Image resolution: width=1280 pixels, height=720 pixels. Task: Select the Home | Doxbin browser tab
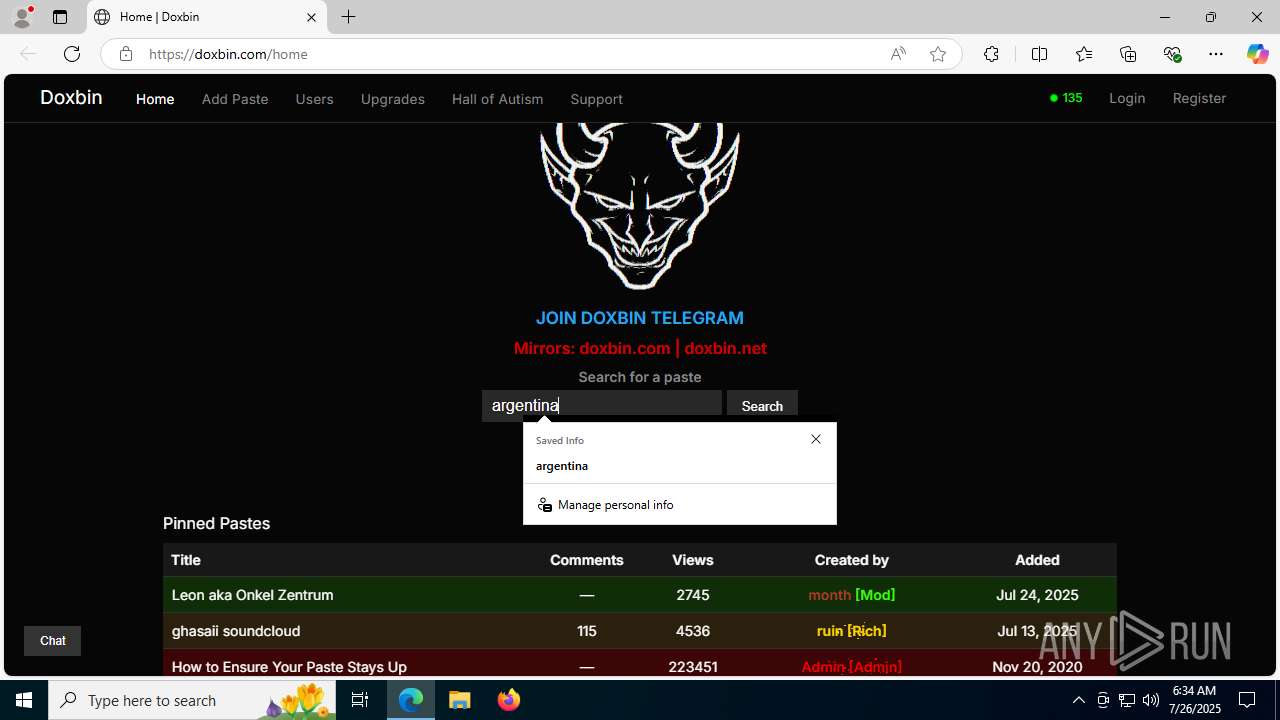coord(207,17)
